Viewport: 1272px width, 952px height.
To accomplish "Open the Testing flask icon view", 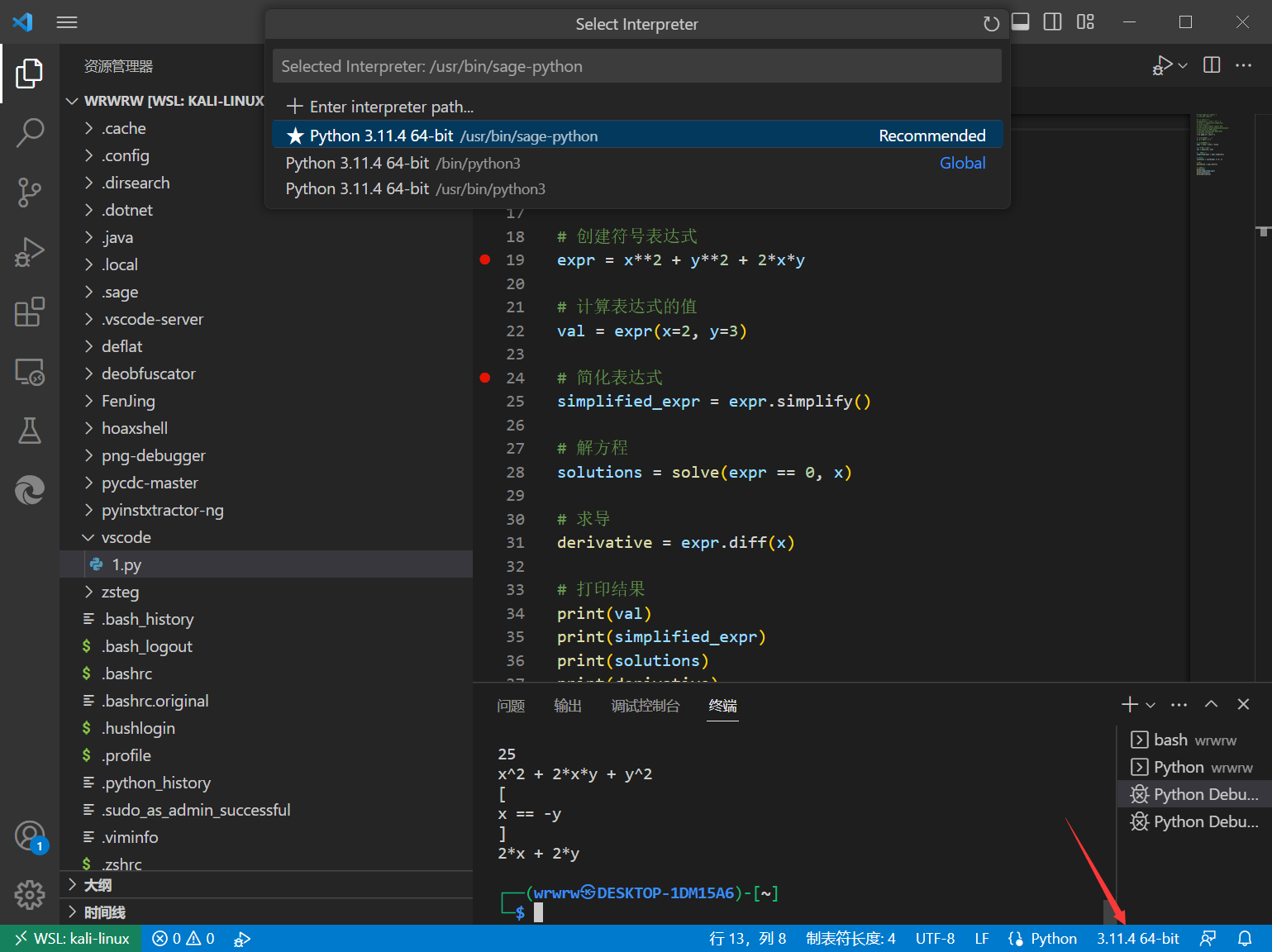I will (30, 431).
